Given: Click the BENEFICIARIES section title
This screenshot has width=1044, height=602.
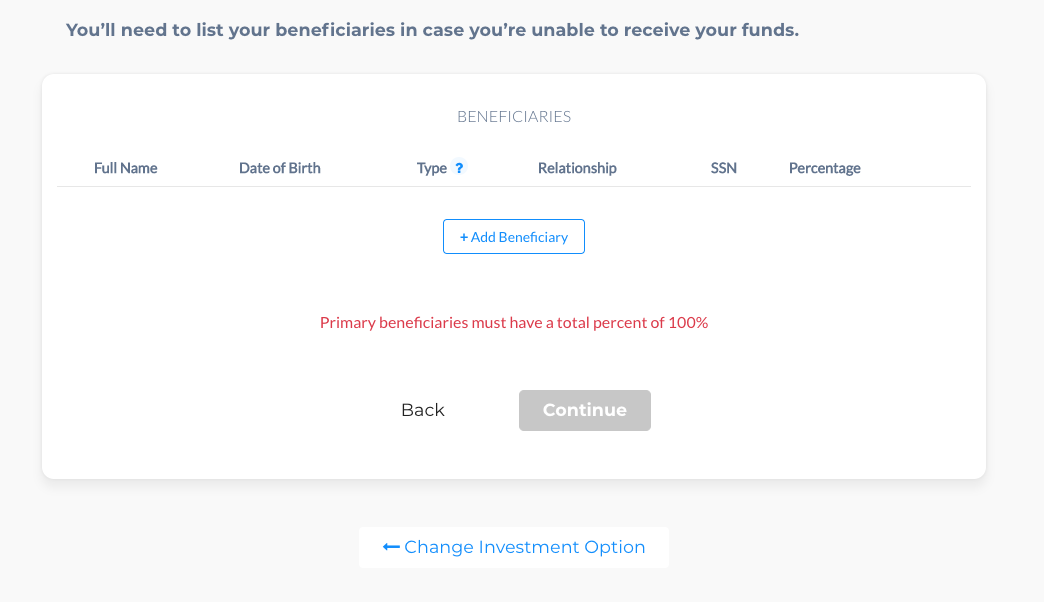Looking at the screenshot, I should click(x=514, y=117).
